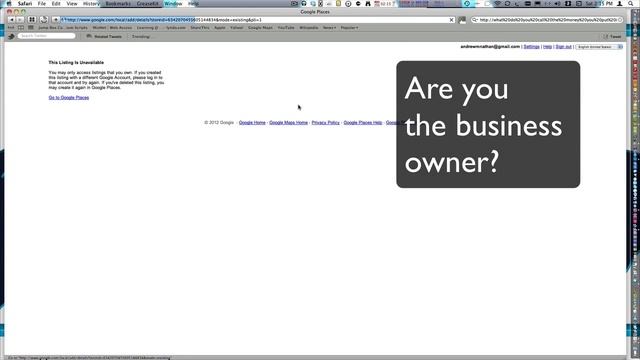Viewport: 640px width, 360px height.
Task: Open the Privacy Policy footer link
Action: [x=325, y=122]
